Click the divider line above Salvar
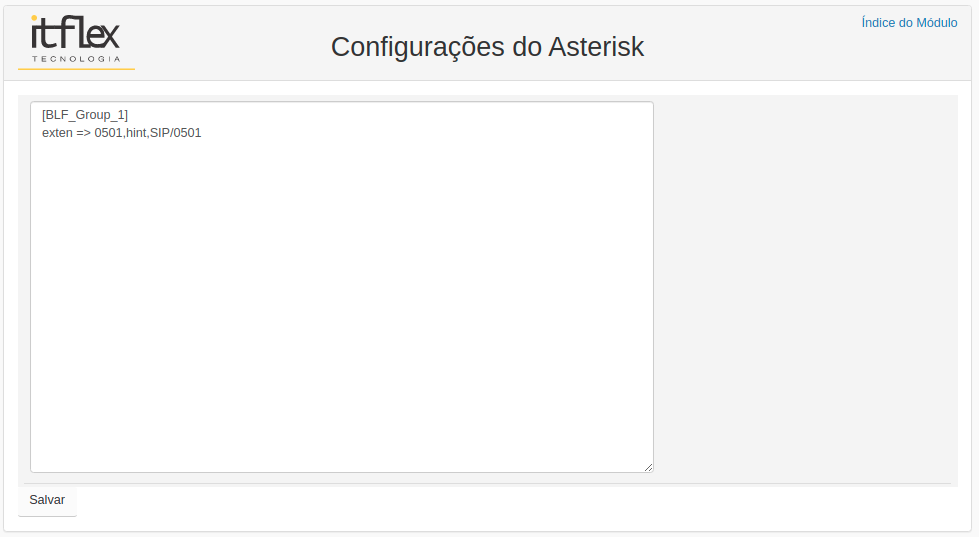Viewport: 979px width, 537px height. [487, 483]
